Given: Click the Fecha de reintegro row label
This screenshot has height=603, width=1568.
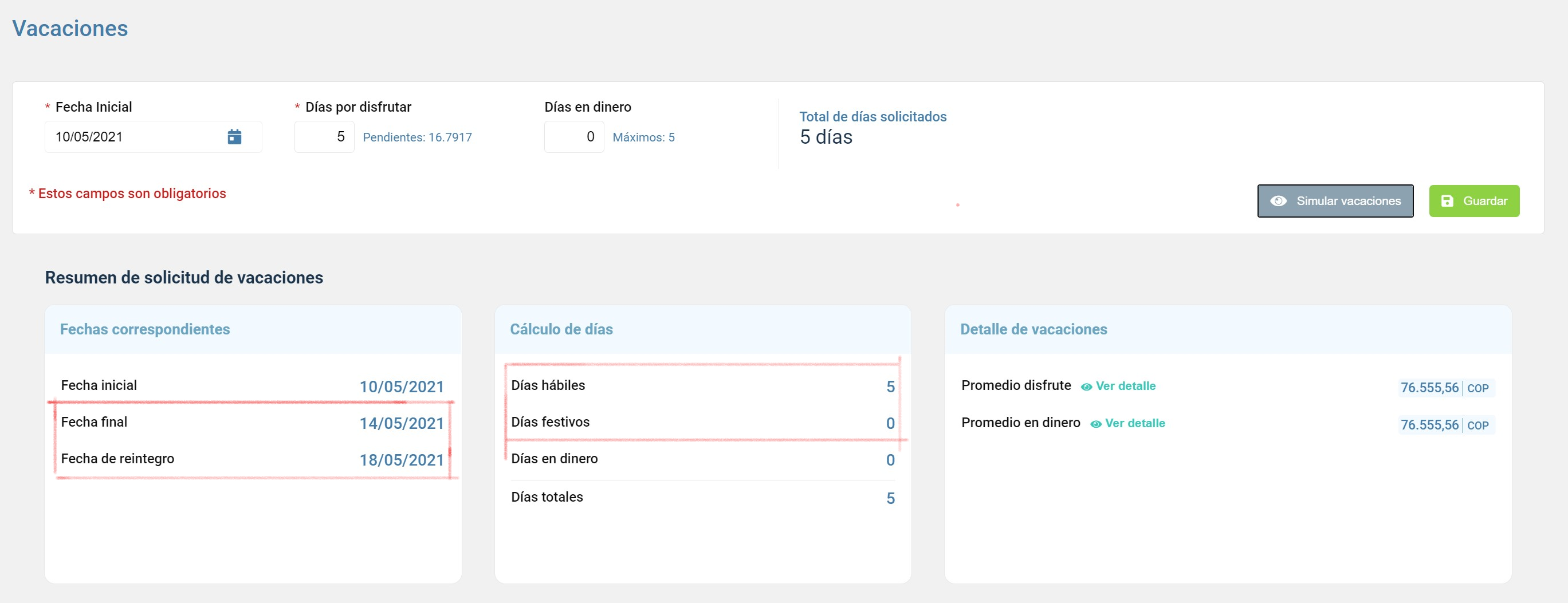Looking at the screenshot, I should pyautogui.click(x=117, y=458).
